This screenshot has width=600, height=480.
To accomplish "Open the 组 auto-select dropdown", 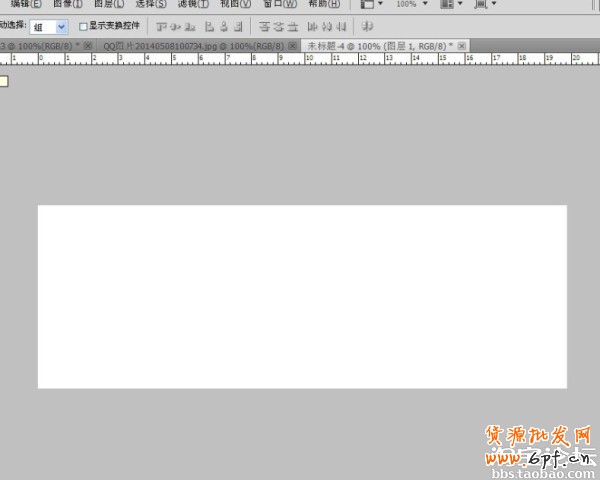I will coord(49,27).
